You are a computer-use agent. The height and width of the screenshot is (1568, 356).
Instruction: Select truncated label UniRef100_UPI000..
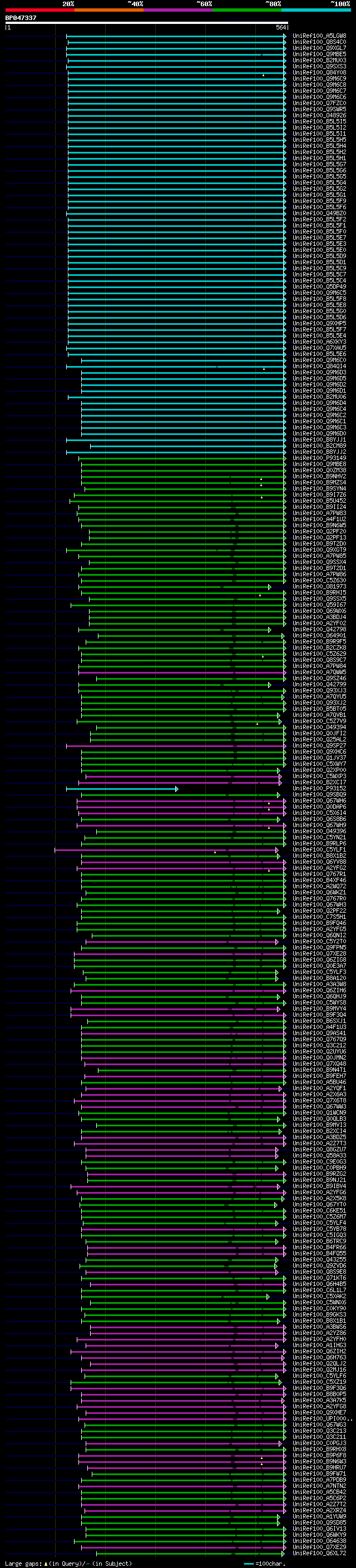[x=322, y=1418]
